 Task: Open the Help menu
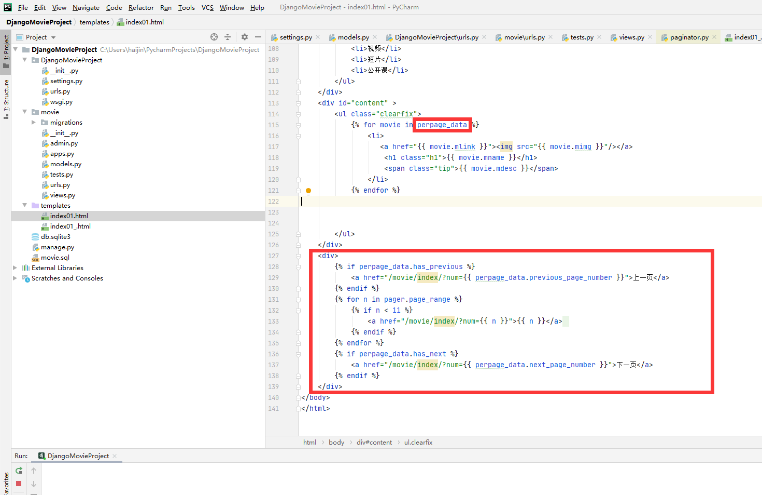[x=257, y=7]
